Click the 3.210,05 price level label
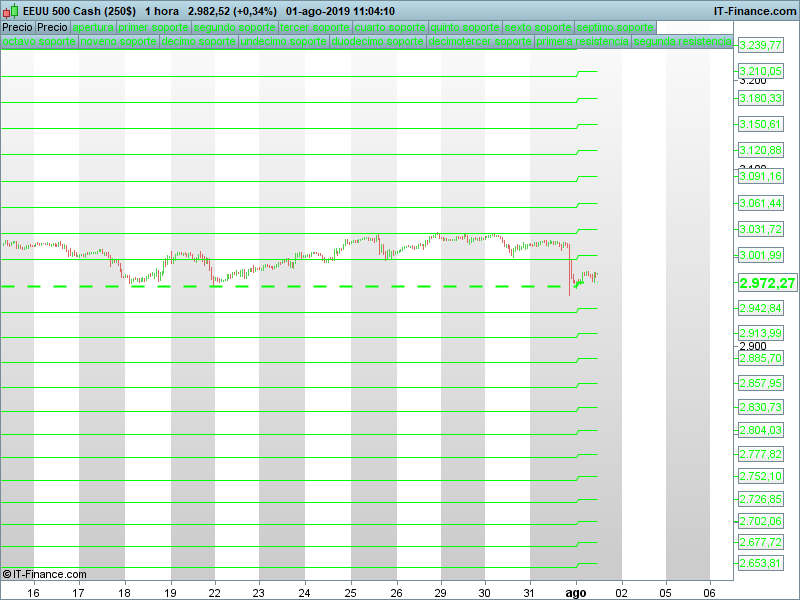 pyautogui.click(x=761, y=71)
